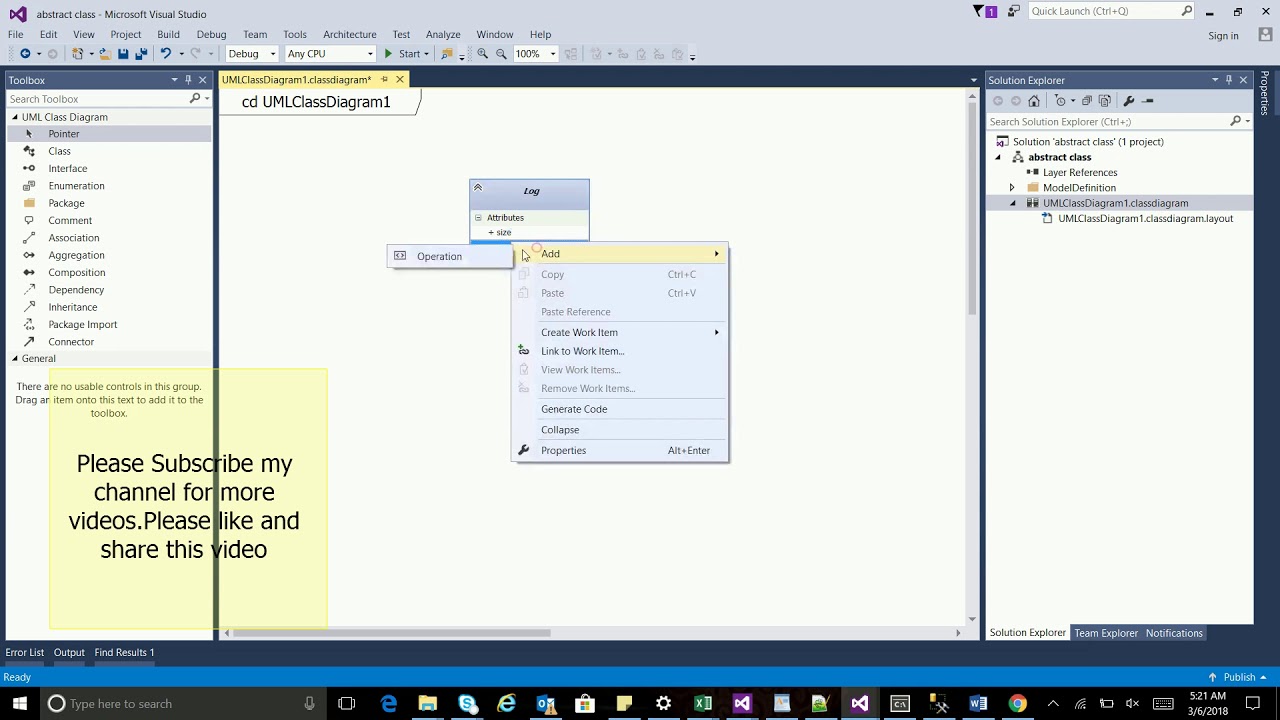Select the Package Import tool

click(82, 324)
